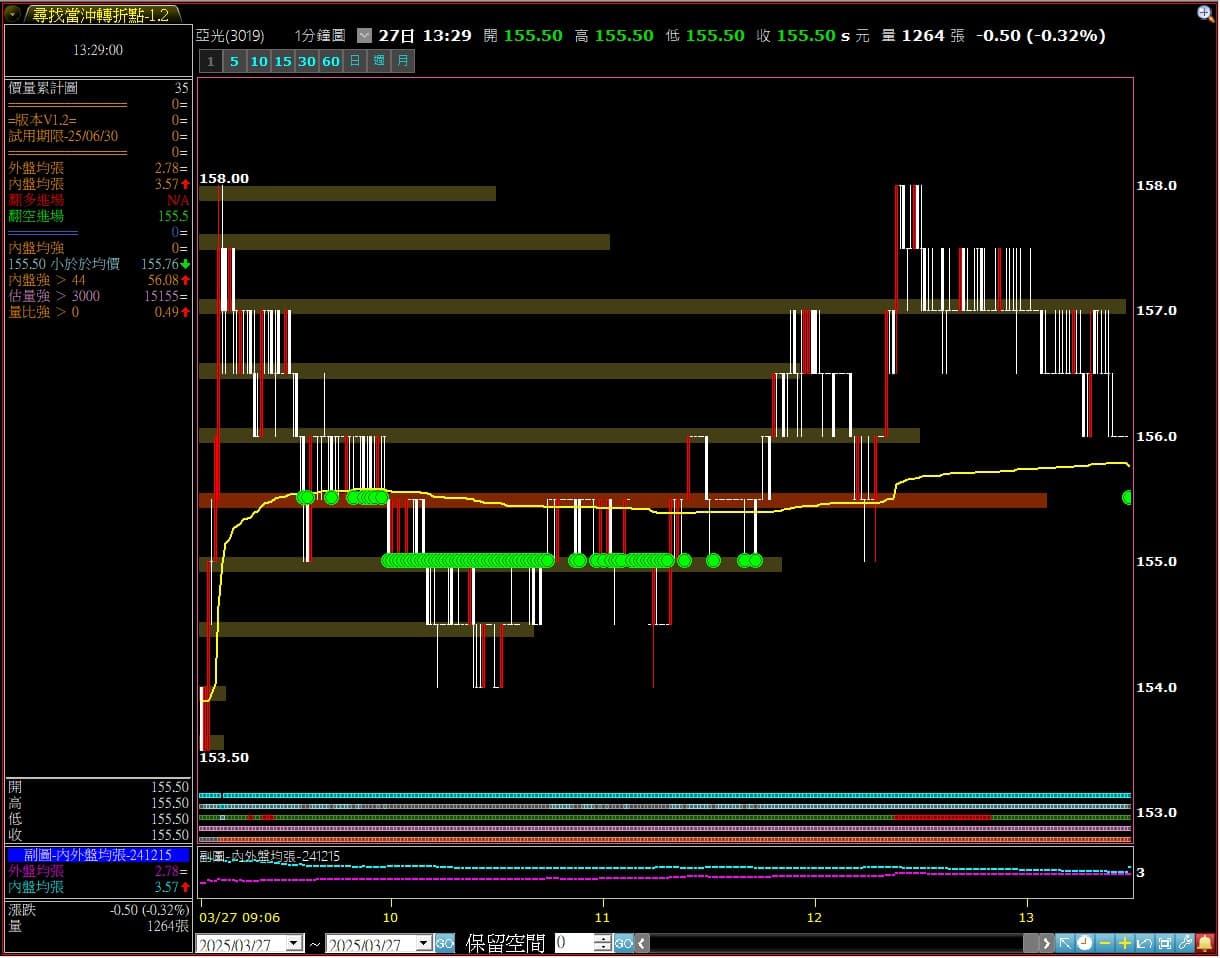Viewport: 1220px width, 958px height.
Task: Select the daily (日) timeframe
Action: click(355, 61)
